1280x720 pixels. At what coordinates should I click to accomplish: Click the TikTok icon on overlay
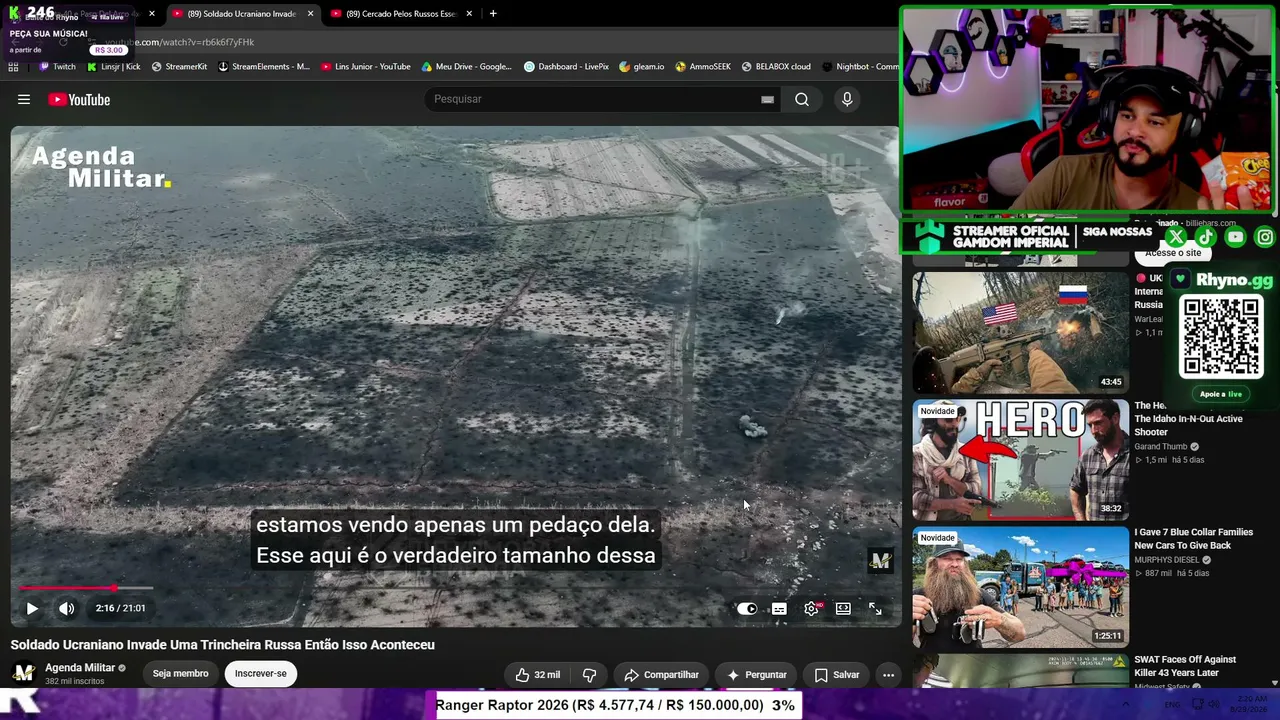tap(1205, 237)
